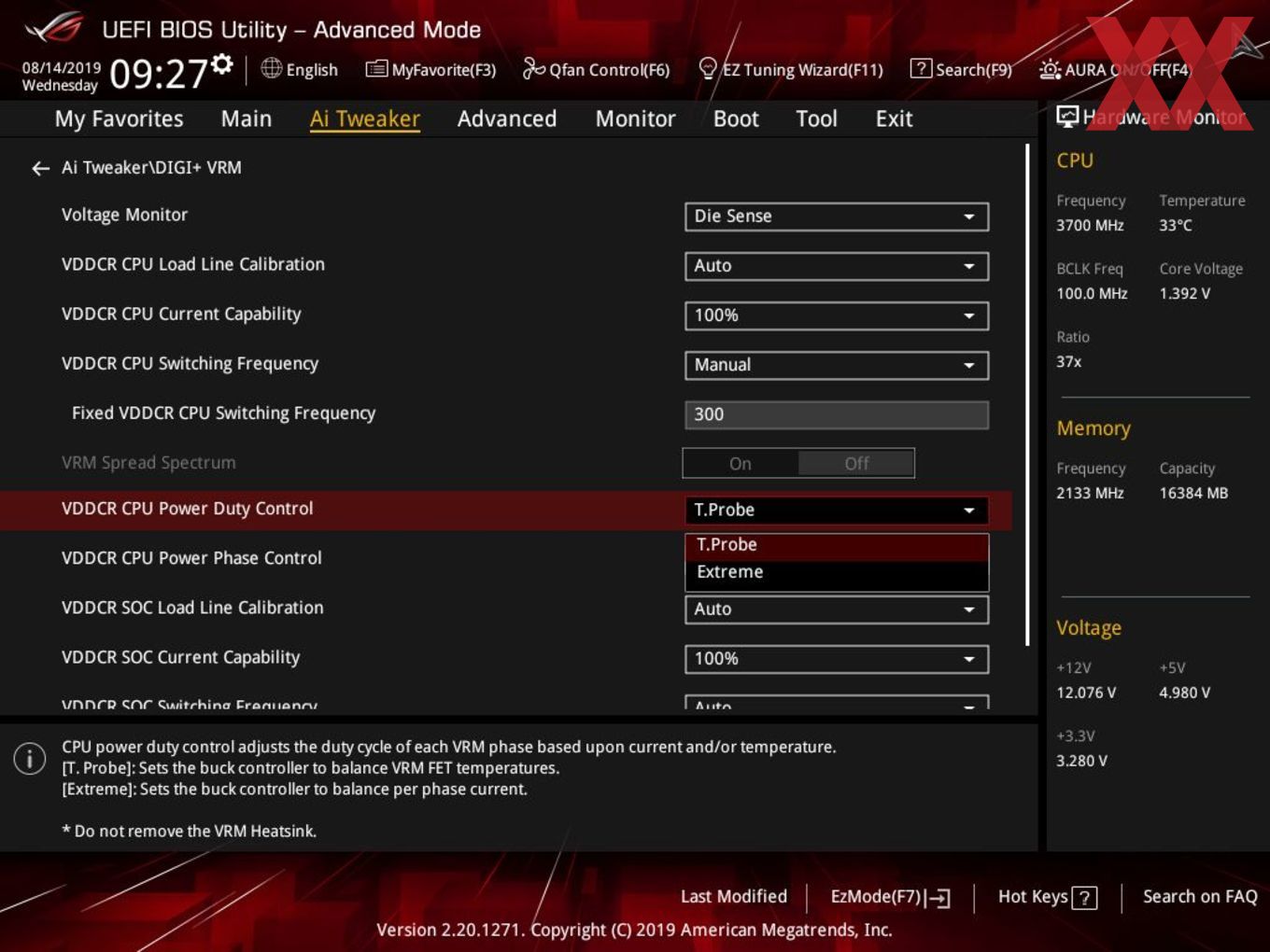The width and height of the screenshot is (1270, 952).
Task: Select the Ai Tweaker tab
Action: pyautogui.click(x=365, y=119)
